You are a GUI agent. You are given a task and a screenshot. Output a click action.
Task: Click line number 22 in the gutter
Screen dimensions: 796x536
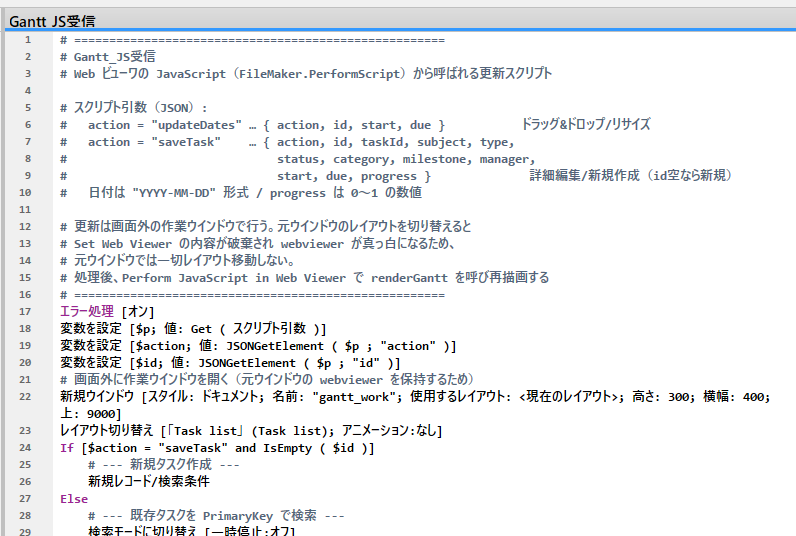(25, 396)
